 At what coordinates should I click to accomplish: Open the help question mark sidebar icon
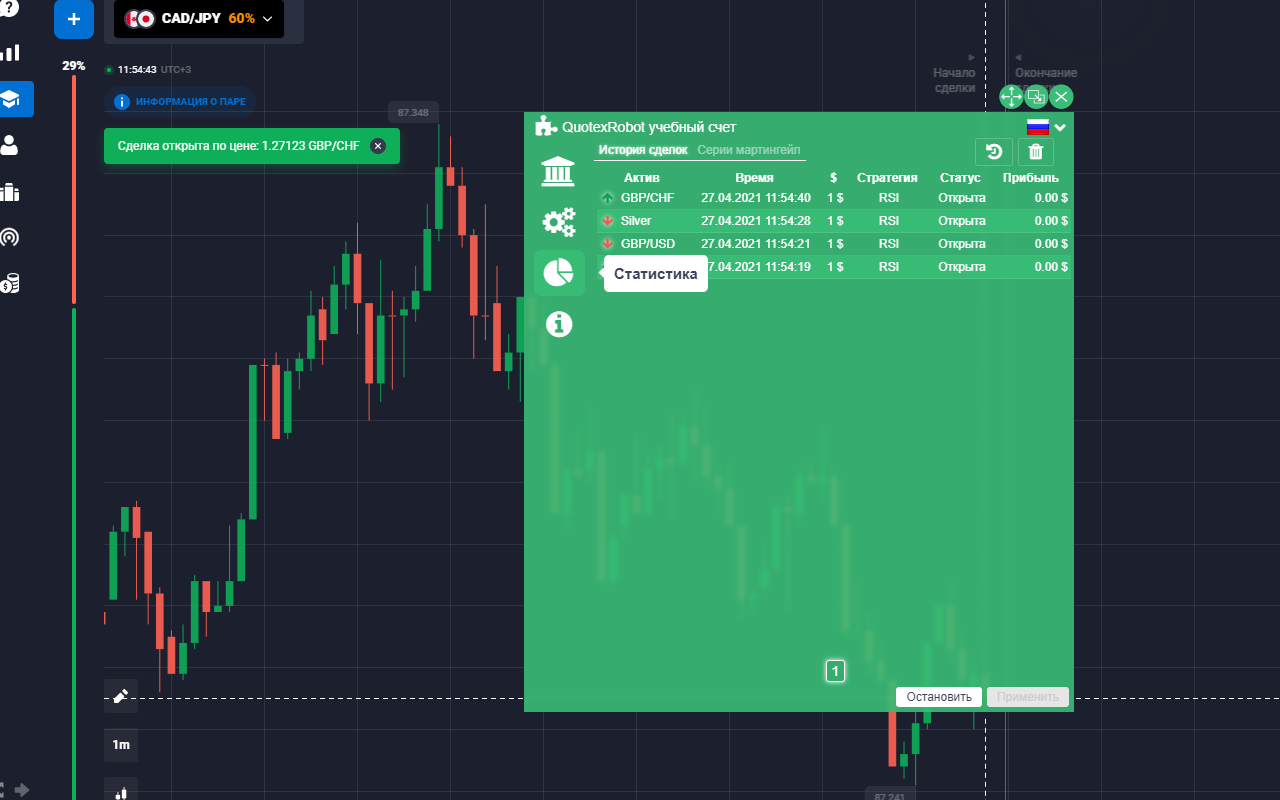10,8
